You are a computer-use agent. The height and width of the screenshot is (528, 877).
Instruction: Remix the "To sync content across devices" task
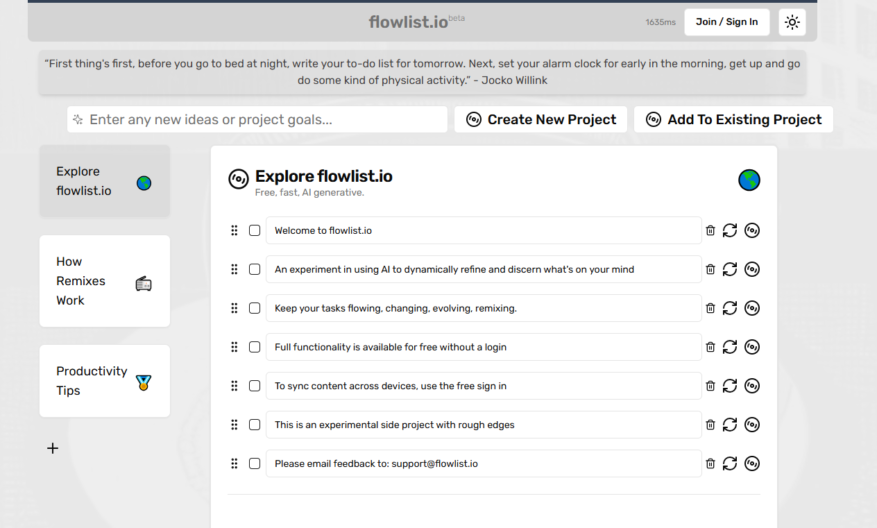(752, 386)
